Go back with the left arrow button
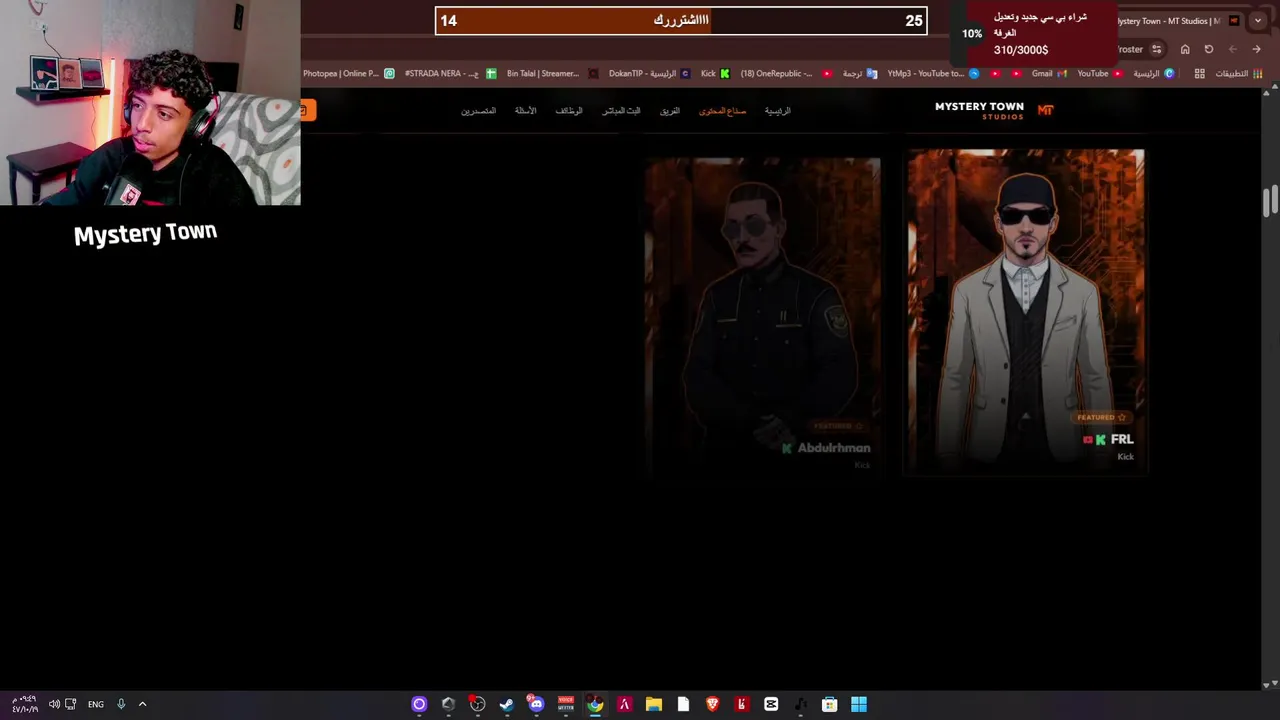1280x720 pixels. [1233, 49]
